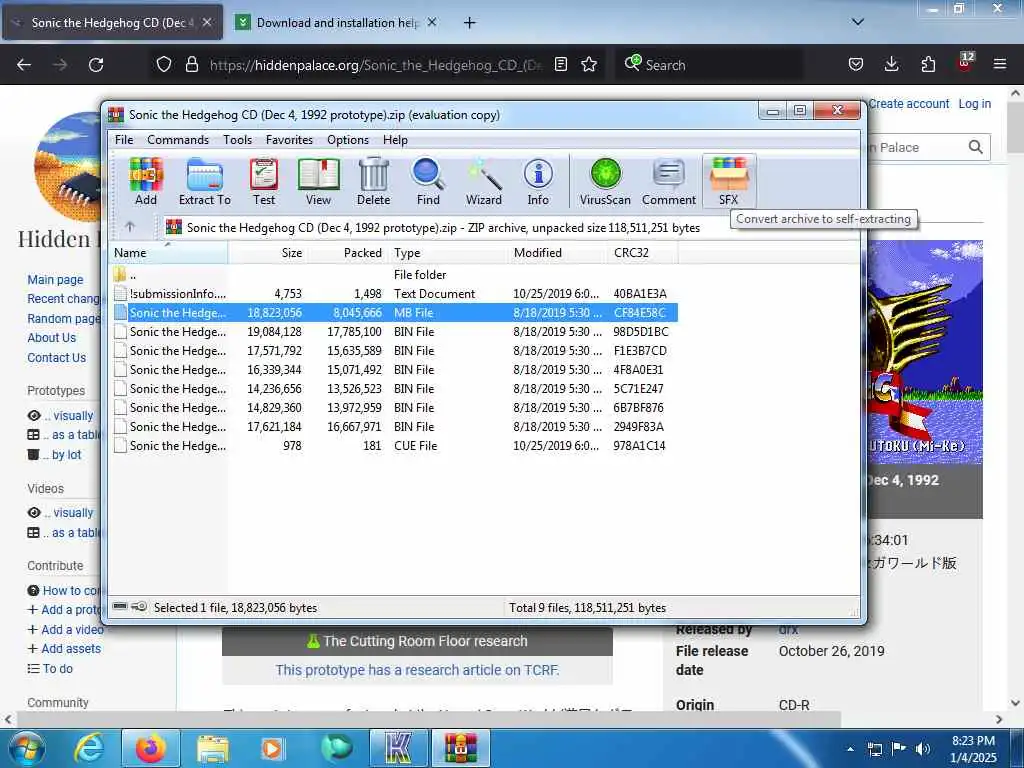1024x768 pixels.
Task: Open the Tools menu
Action: pos(237,140)
